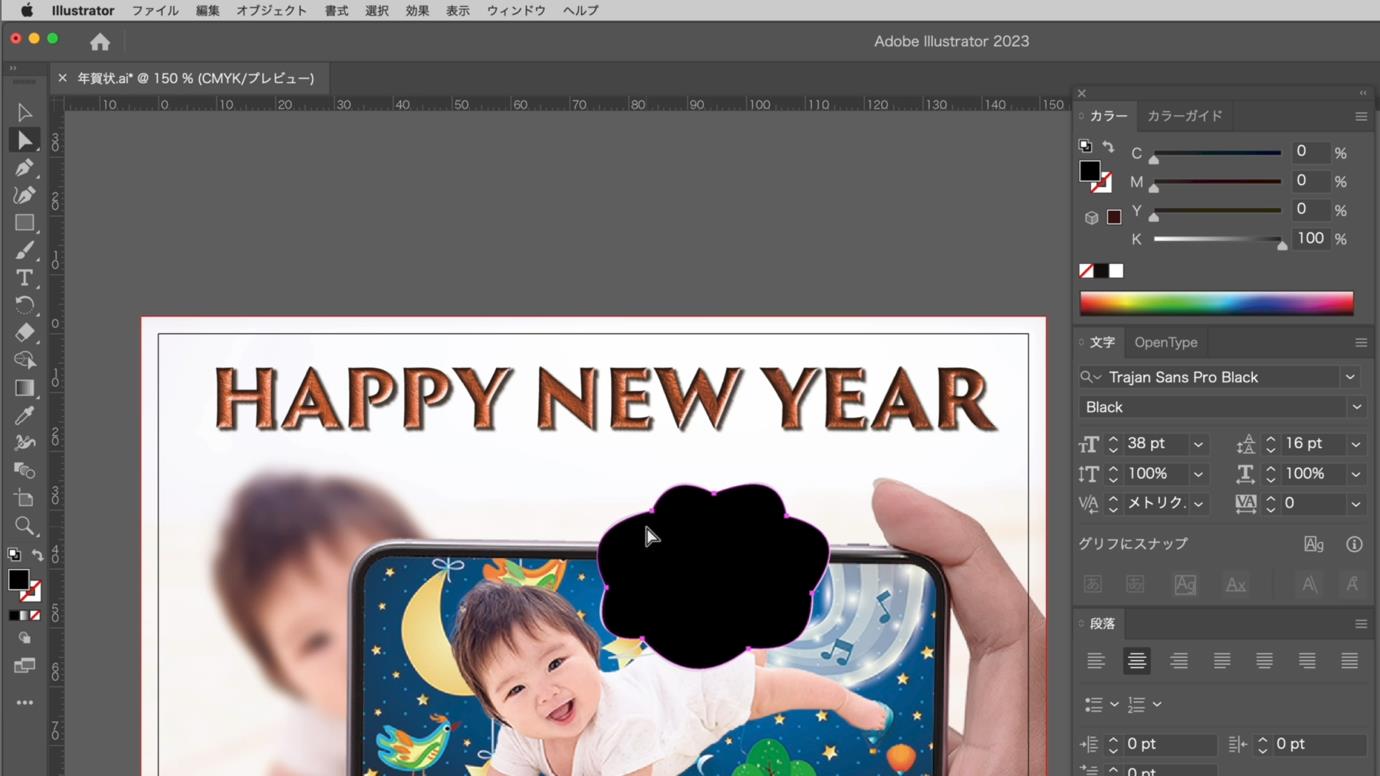Align paragraph text left
The height and width of the screenshot is (776, 1380).
(1096, 661)
